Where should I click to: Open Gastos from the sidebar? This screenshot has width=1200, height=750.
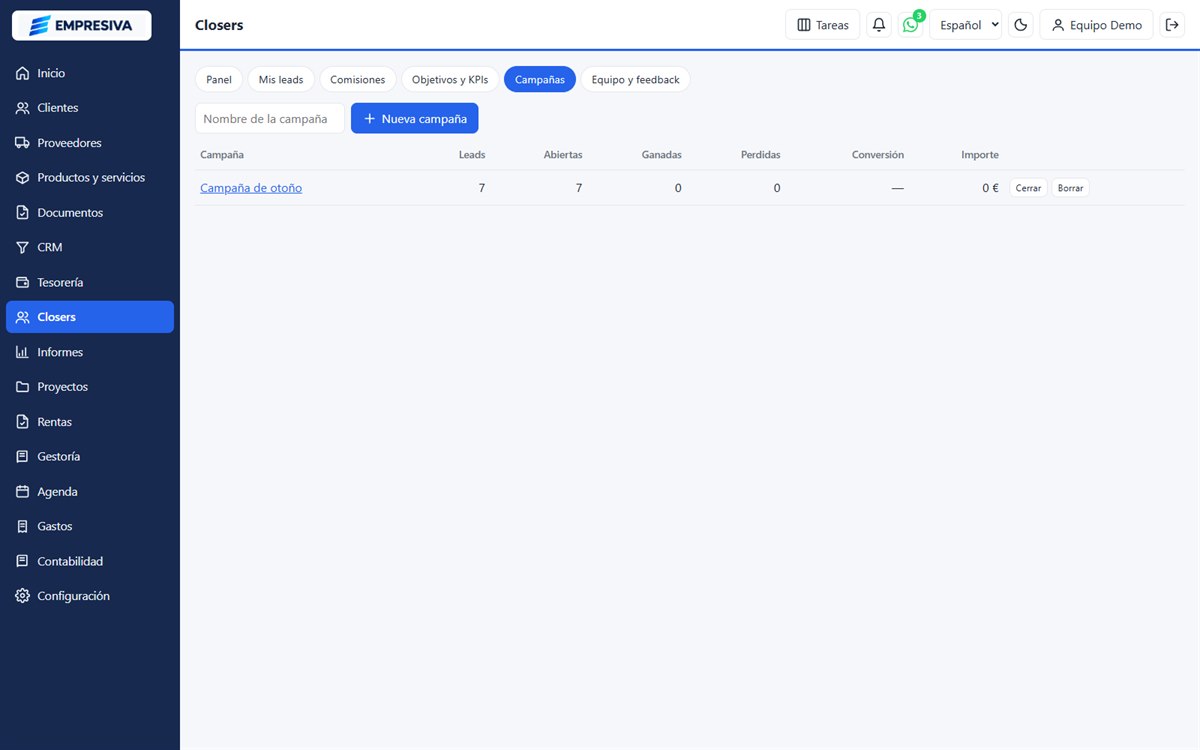click(x=90, y=526)
